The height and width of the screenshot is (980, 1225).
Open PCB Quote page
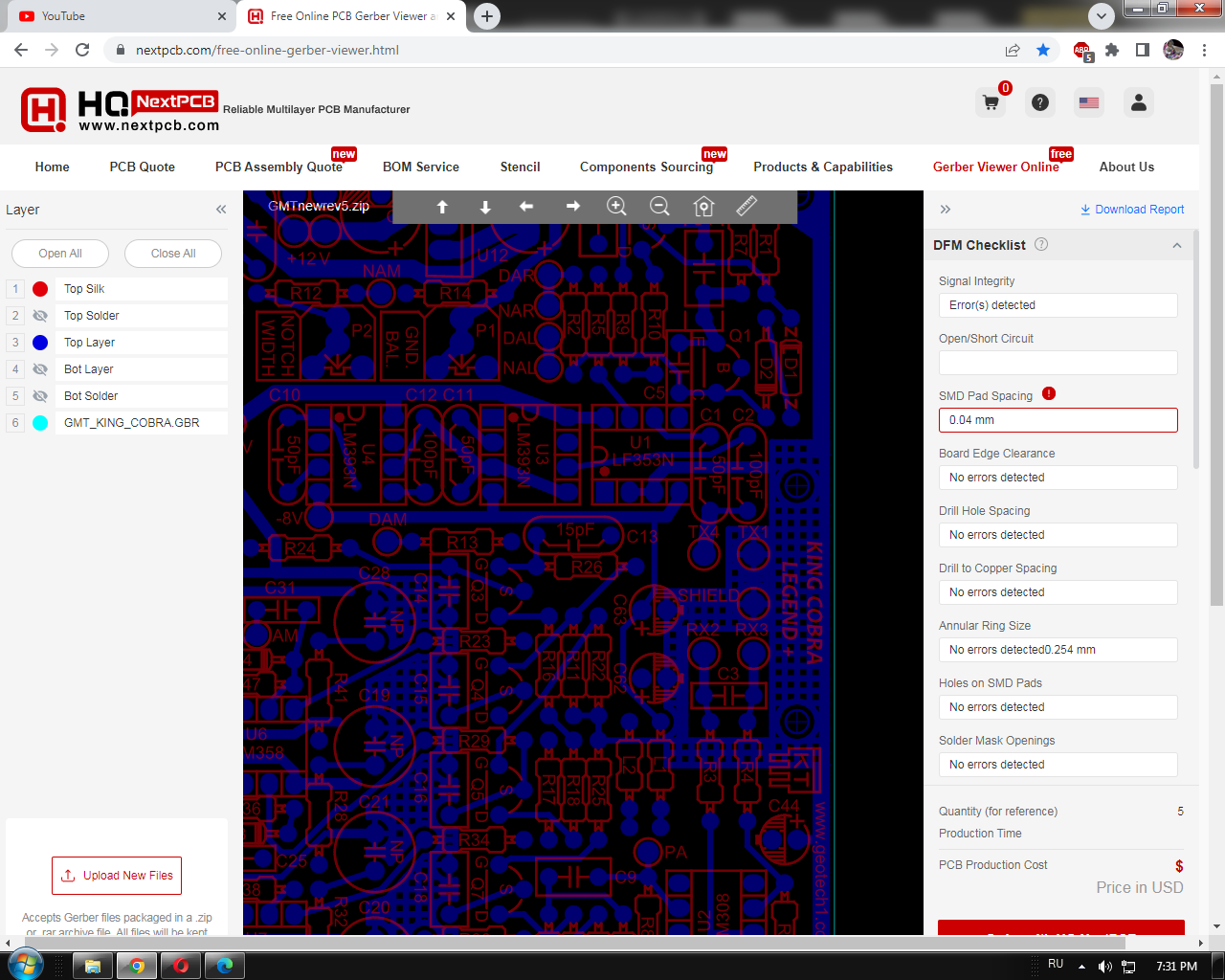pos(143,167)
